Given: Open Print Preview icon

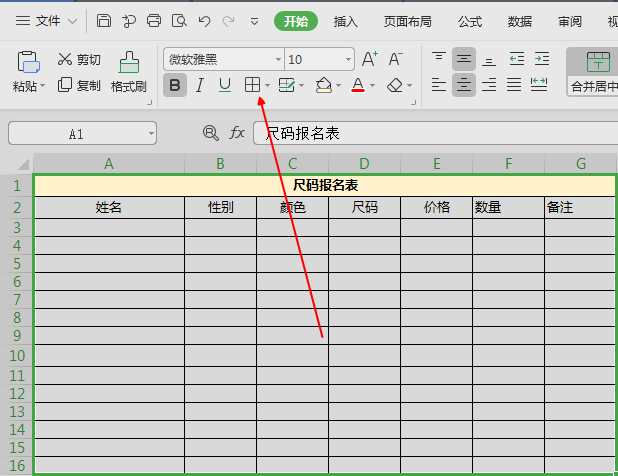Looking at the screenshot, I should pos(179,20).
